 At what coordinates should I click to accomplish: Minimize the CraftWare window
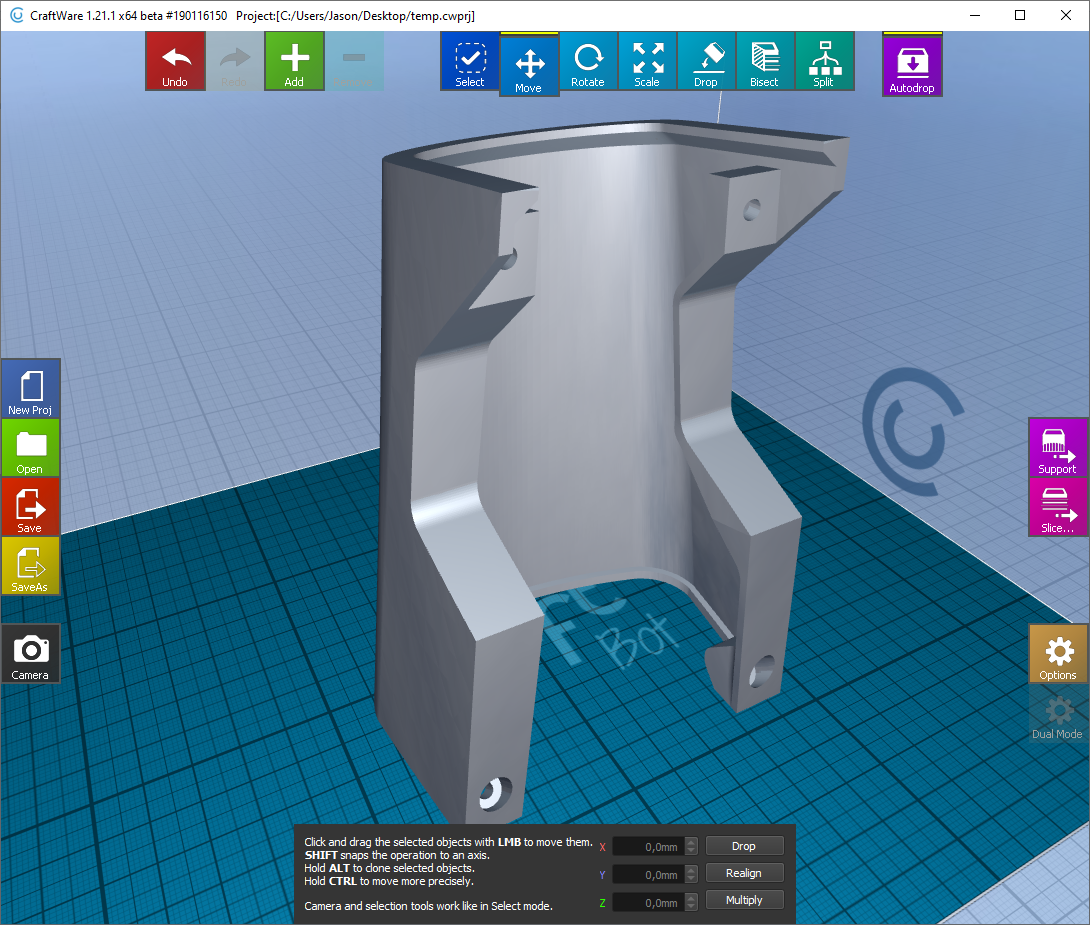tap(975, 15)
